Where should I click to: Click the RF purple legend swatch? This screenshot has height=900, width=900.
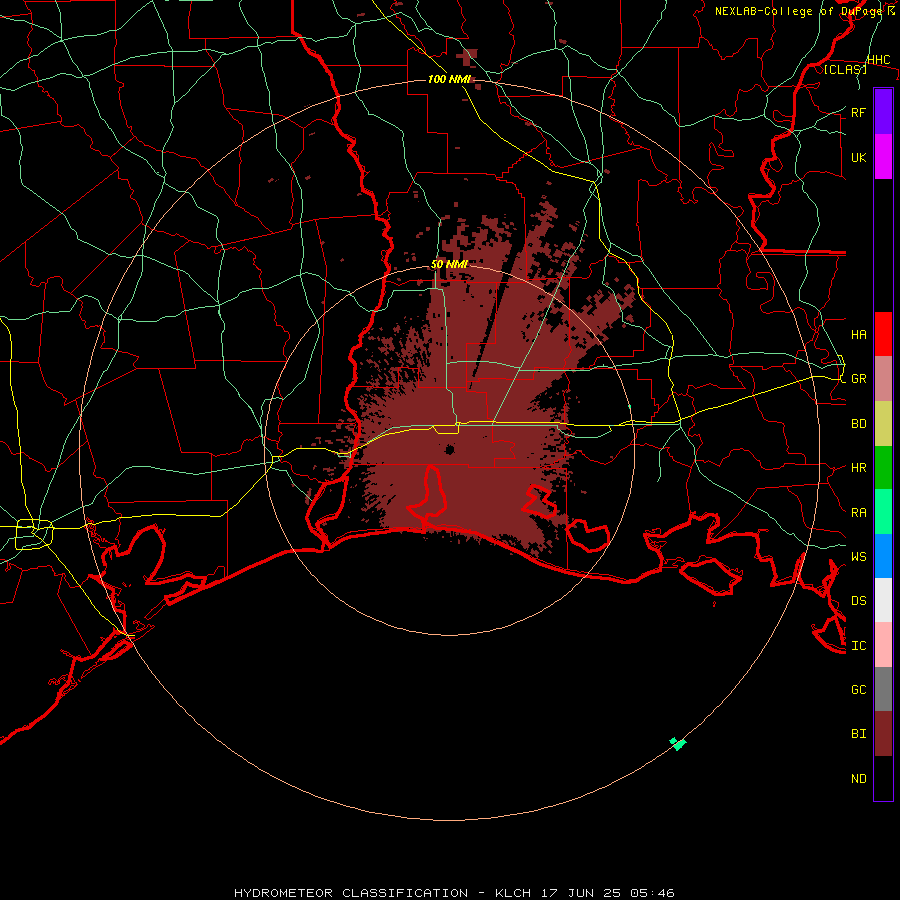pos(883,112)
